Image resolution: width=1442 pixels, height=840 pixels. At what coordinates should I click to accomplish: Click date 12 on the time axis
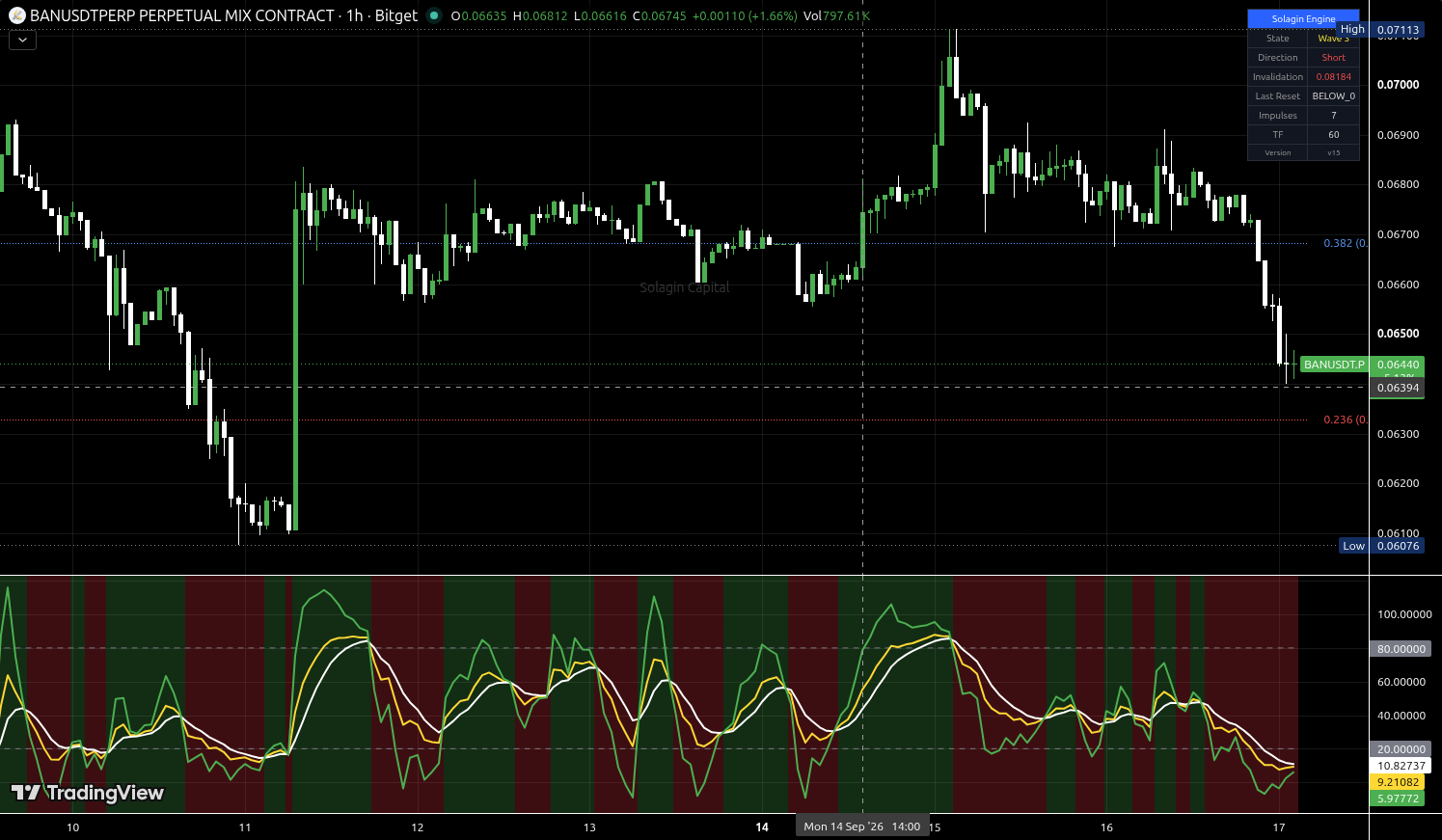[x=418, y=827]
